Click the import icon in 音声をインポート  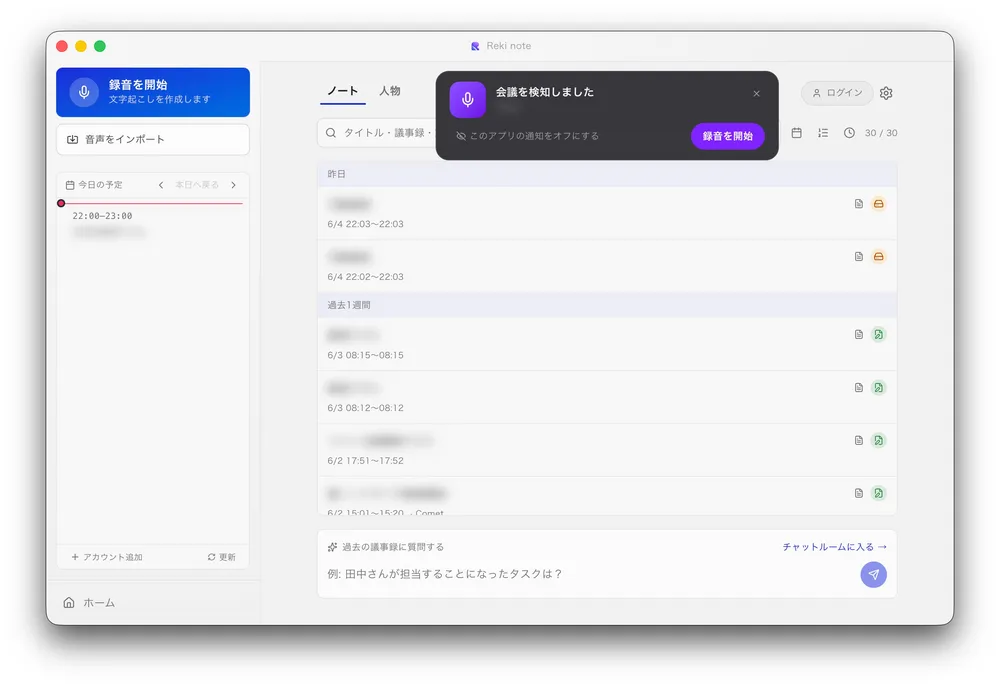click(x=73, y=139)
